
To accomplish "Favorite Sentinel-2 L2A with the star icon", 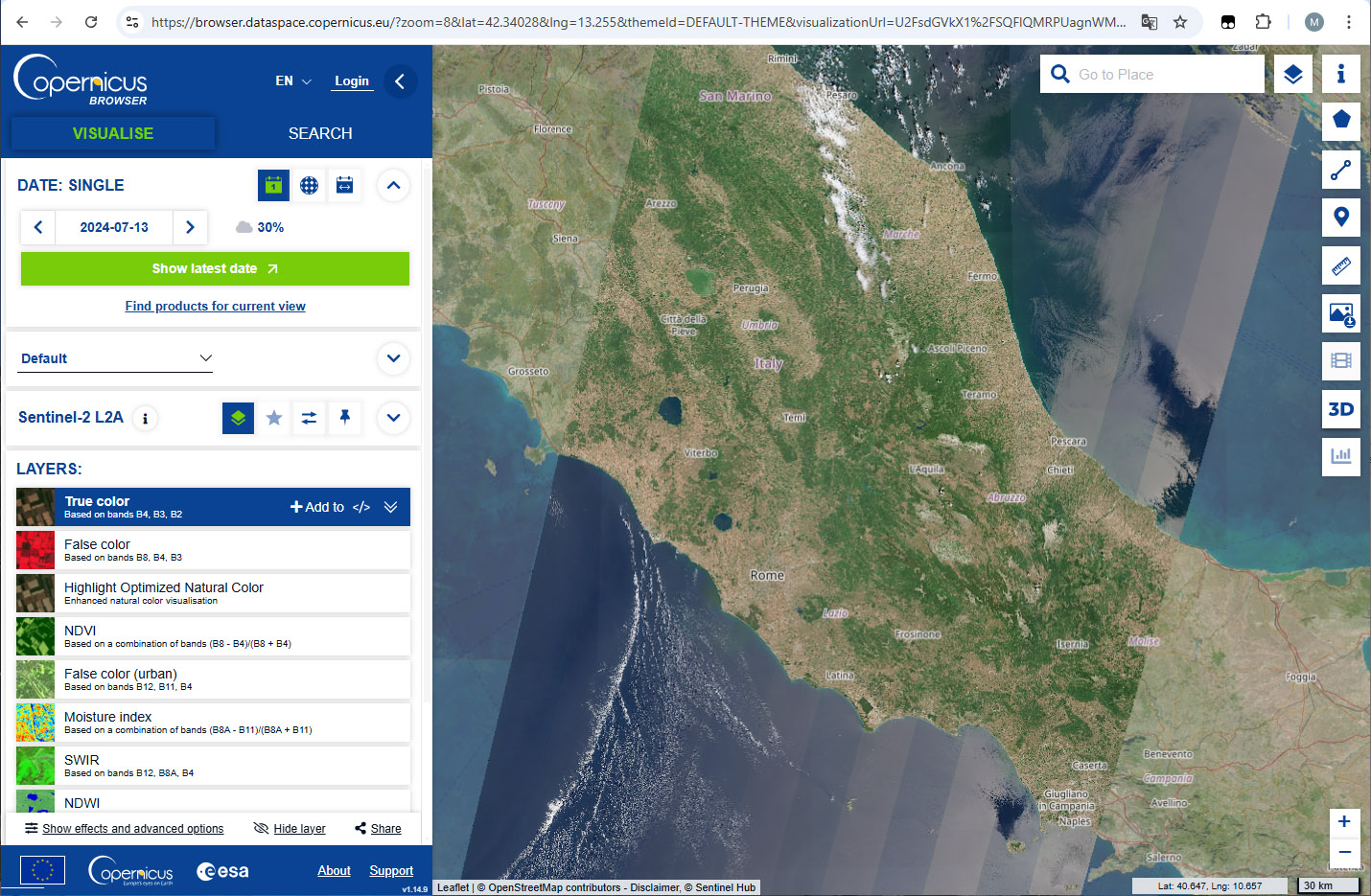I will pyautogui.click(x=274, y=418).
